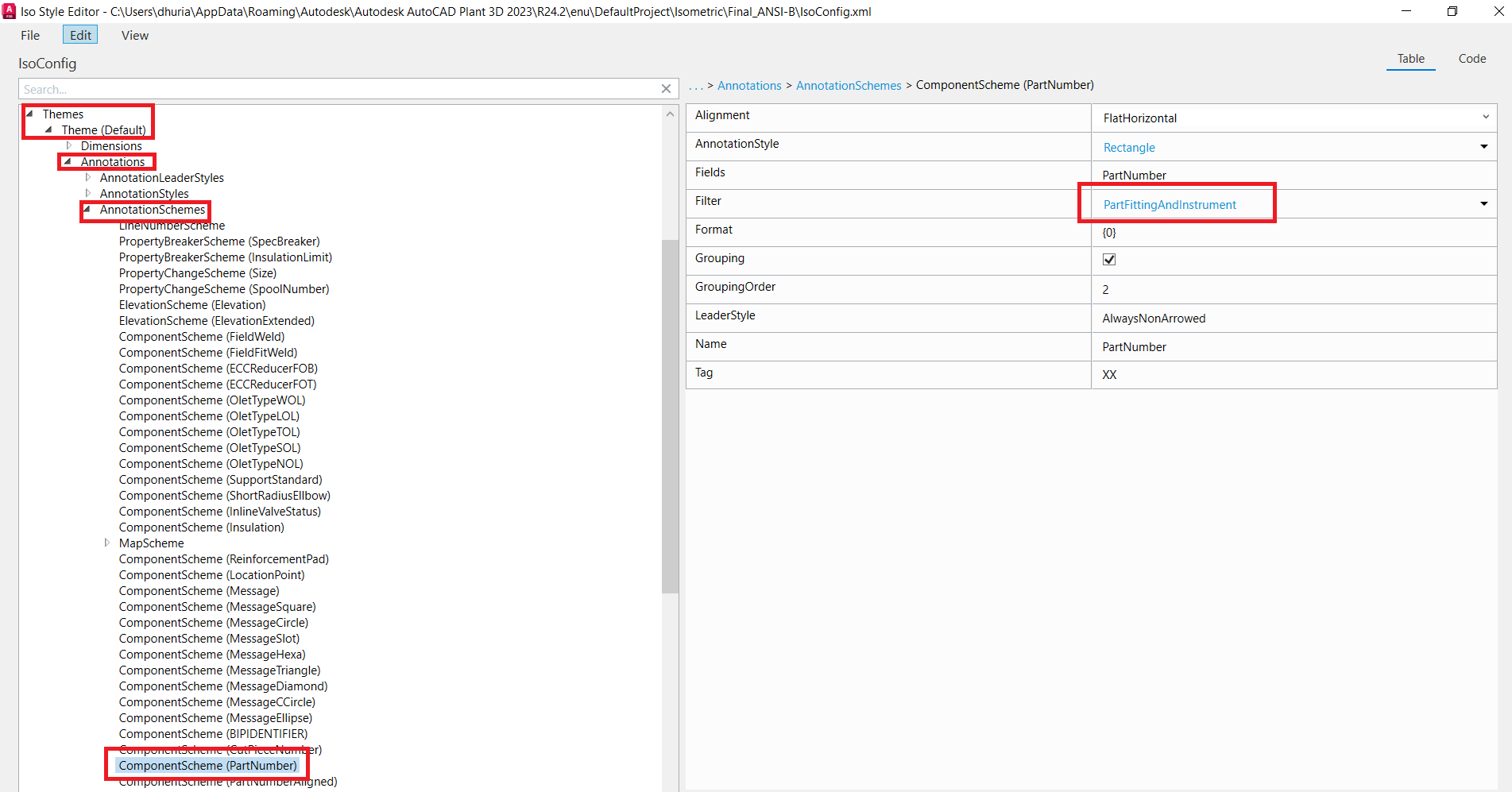Viewport: 1512px width, 792px height.
Task: Expand the AnnotationLeaderStyles node
Action: (88, 177)
